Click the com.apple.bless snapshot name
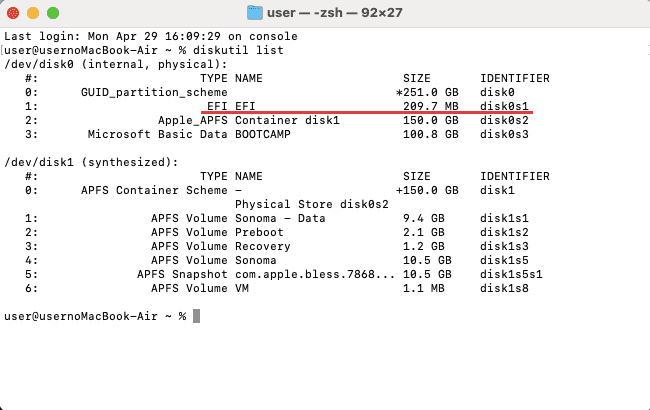This screenshot has height=410, width=650. pyautogui.click(x=315, y=274)
